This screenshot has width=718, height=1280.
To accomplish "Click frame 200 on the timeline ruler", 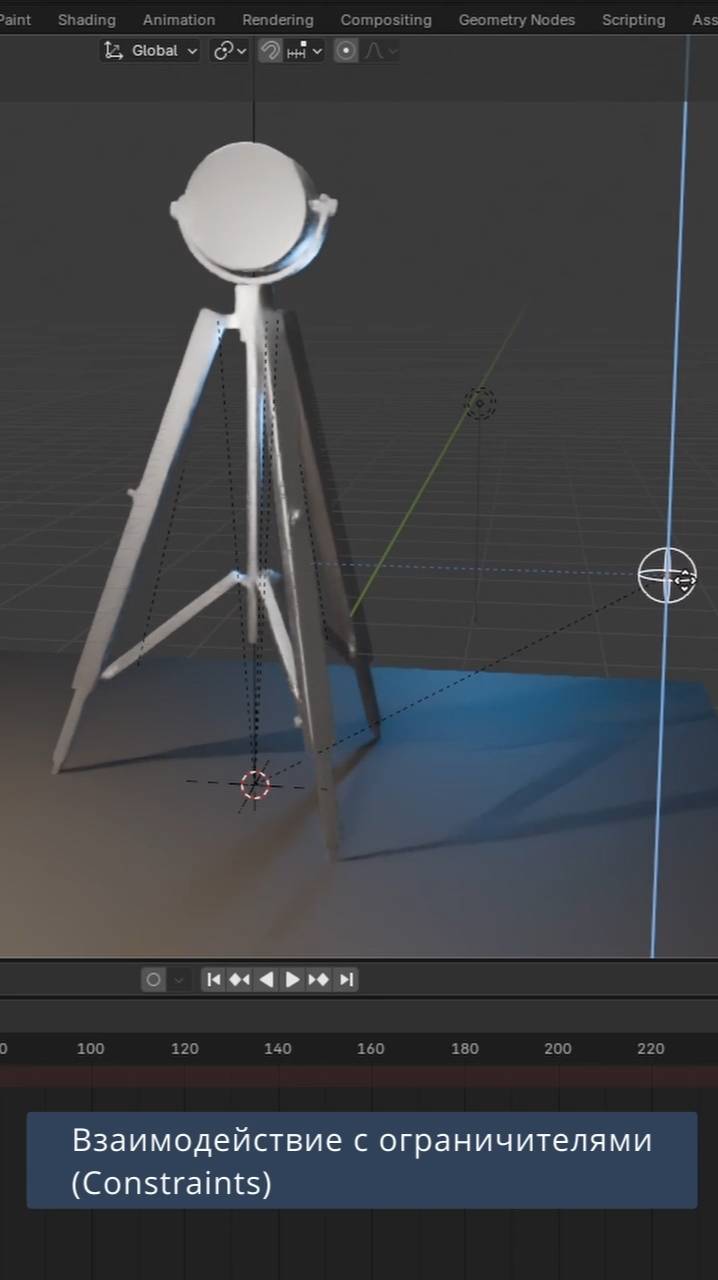I will coord(558,1049).
